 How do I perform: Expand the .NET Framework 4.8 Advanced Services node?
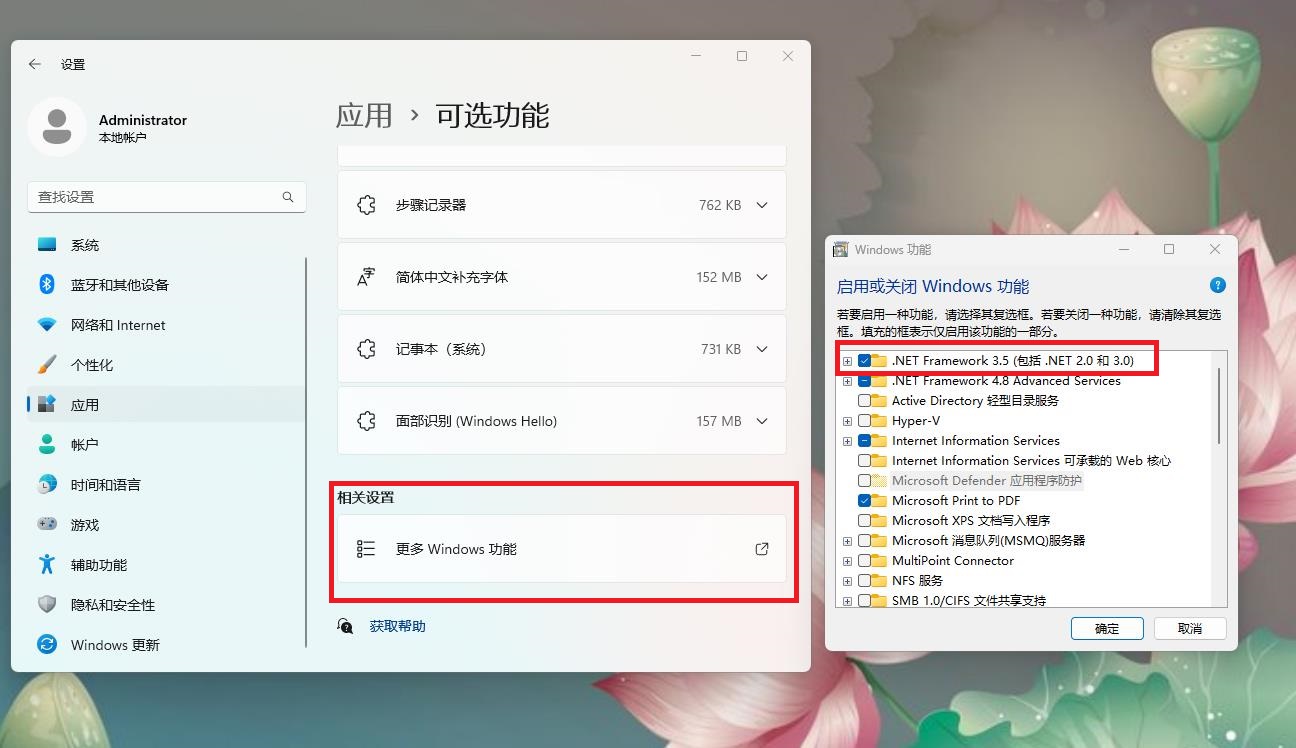(x=847, y=381)
